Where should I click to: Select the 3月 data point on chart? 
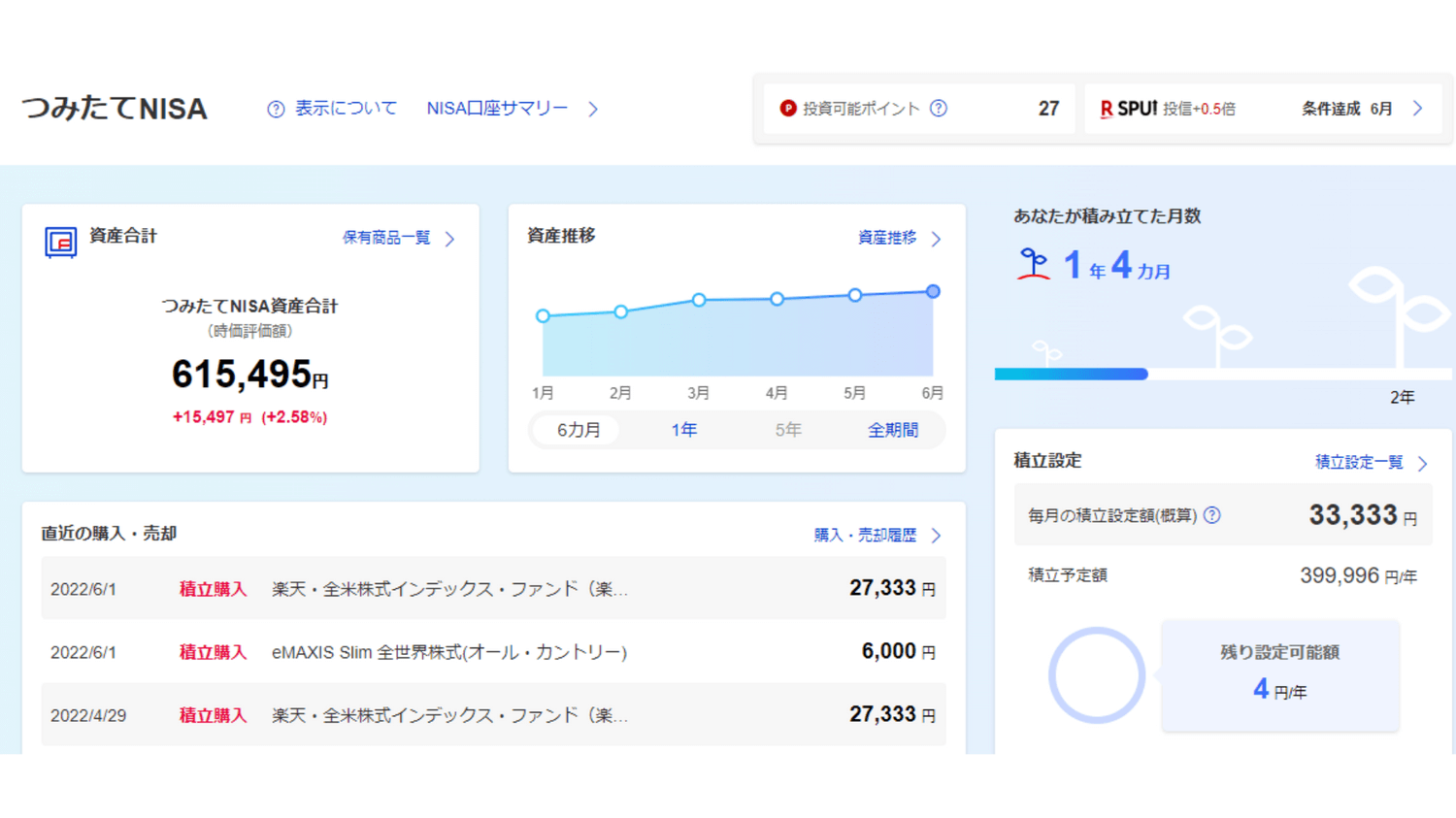tap(699, 300)
